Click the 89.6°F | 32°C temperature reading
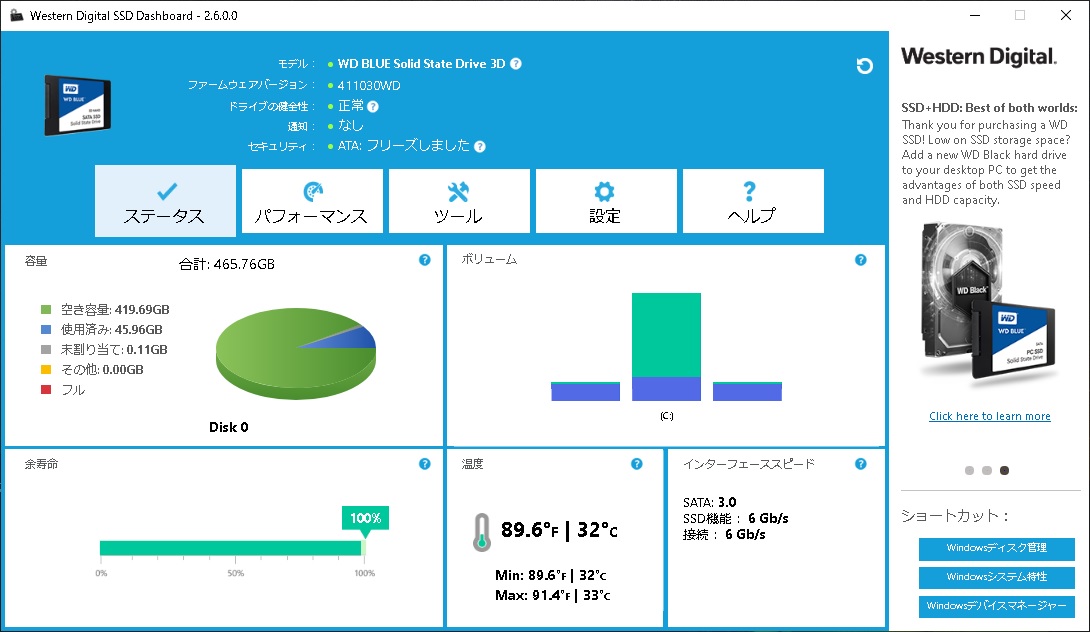1090x632 pixels. pyautogui.click(x=559, y=530)
